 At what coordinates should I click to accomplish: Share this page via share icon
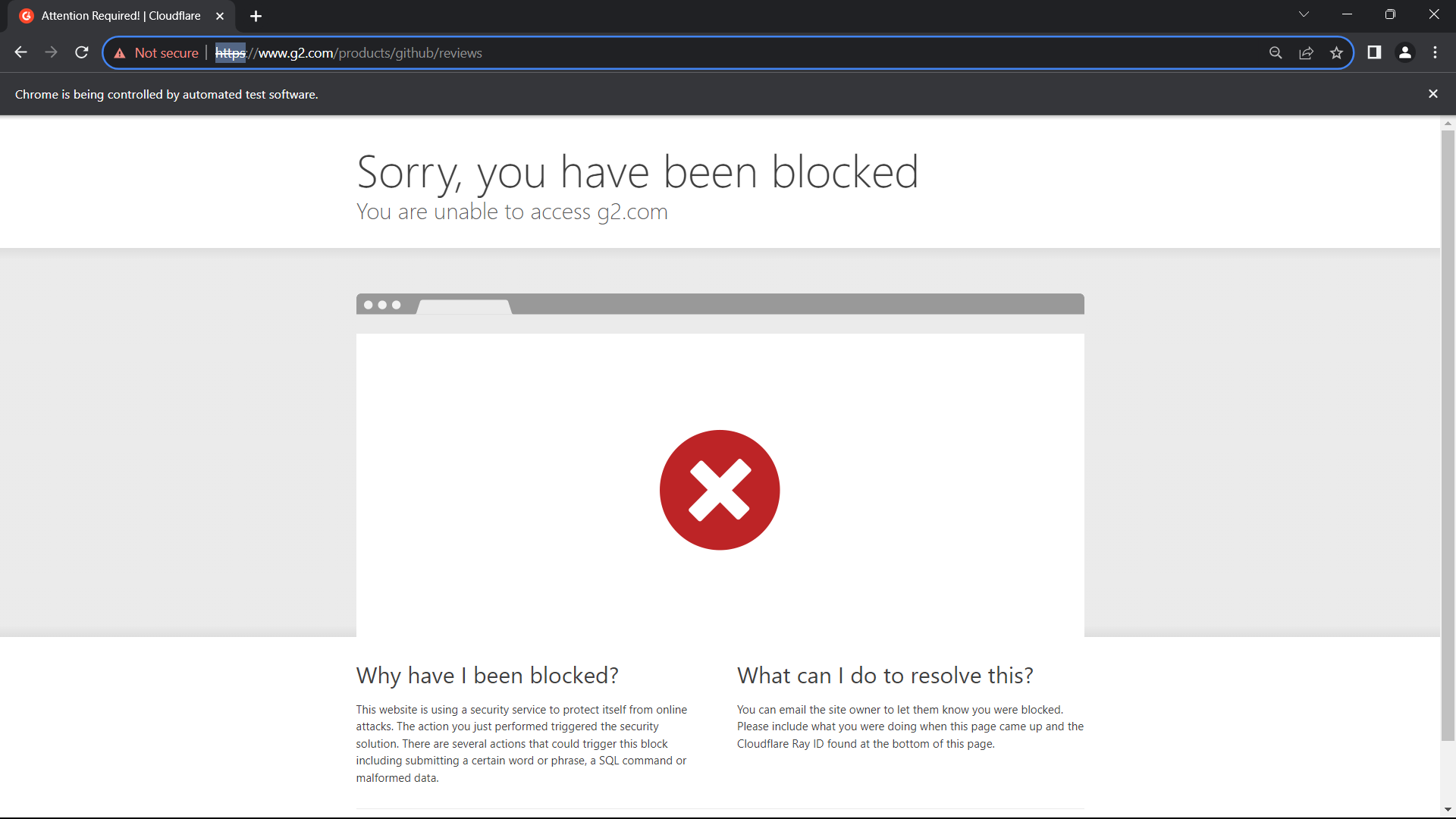1306,52
